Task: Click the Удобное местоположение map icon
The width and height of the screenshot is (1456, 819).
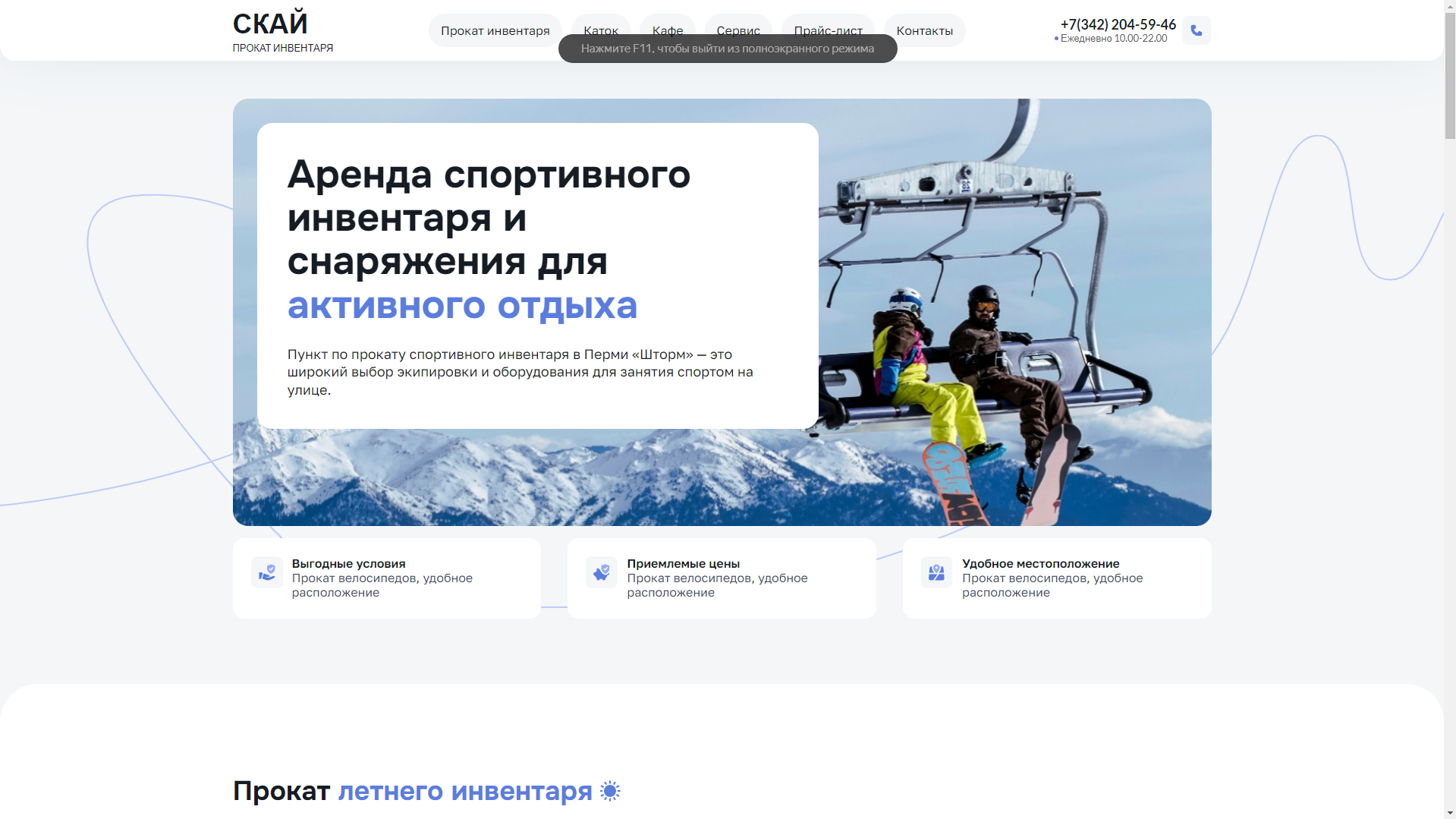Action: tap(936, 572)
